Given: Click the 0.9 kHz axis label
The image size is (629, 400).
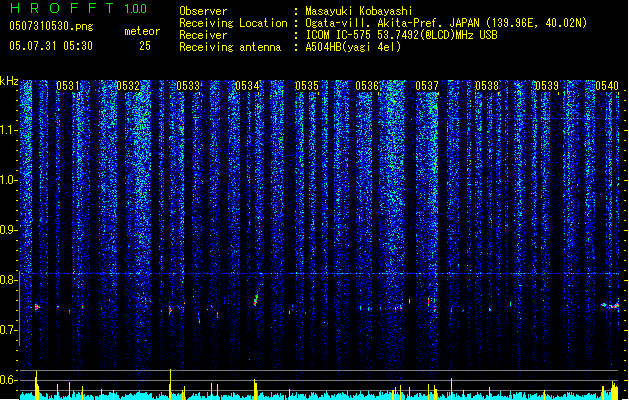Looking at the screenshot, I should [9, 230].
